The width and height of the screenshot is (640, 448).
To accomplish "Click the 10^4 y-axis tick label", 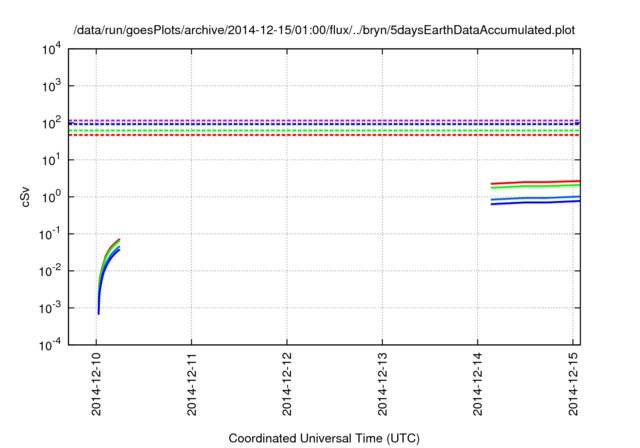I will [x=51, y=49].
